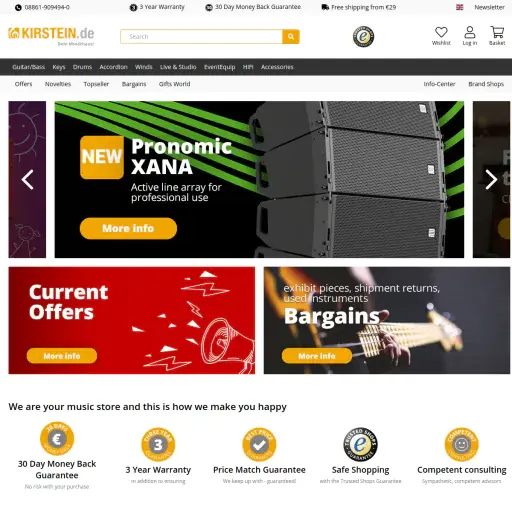The width and height of the screenshot is (512, 512).
Task: Click the Log in user icon
Action: 470,32
